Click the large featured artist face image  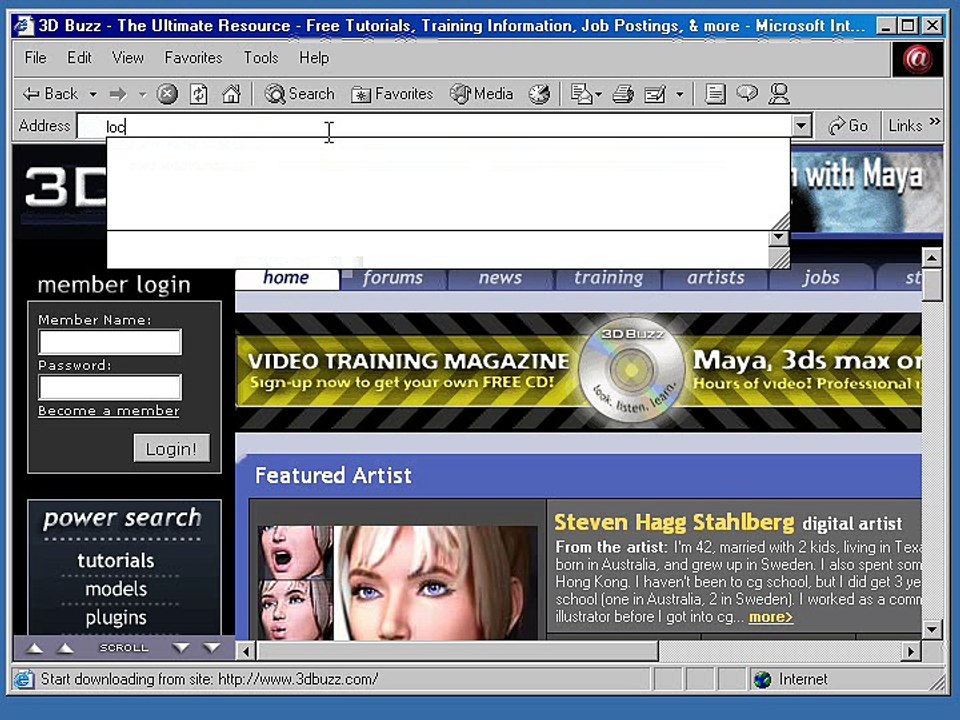coord(436,582)
